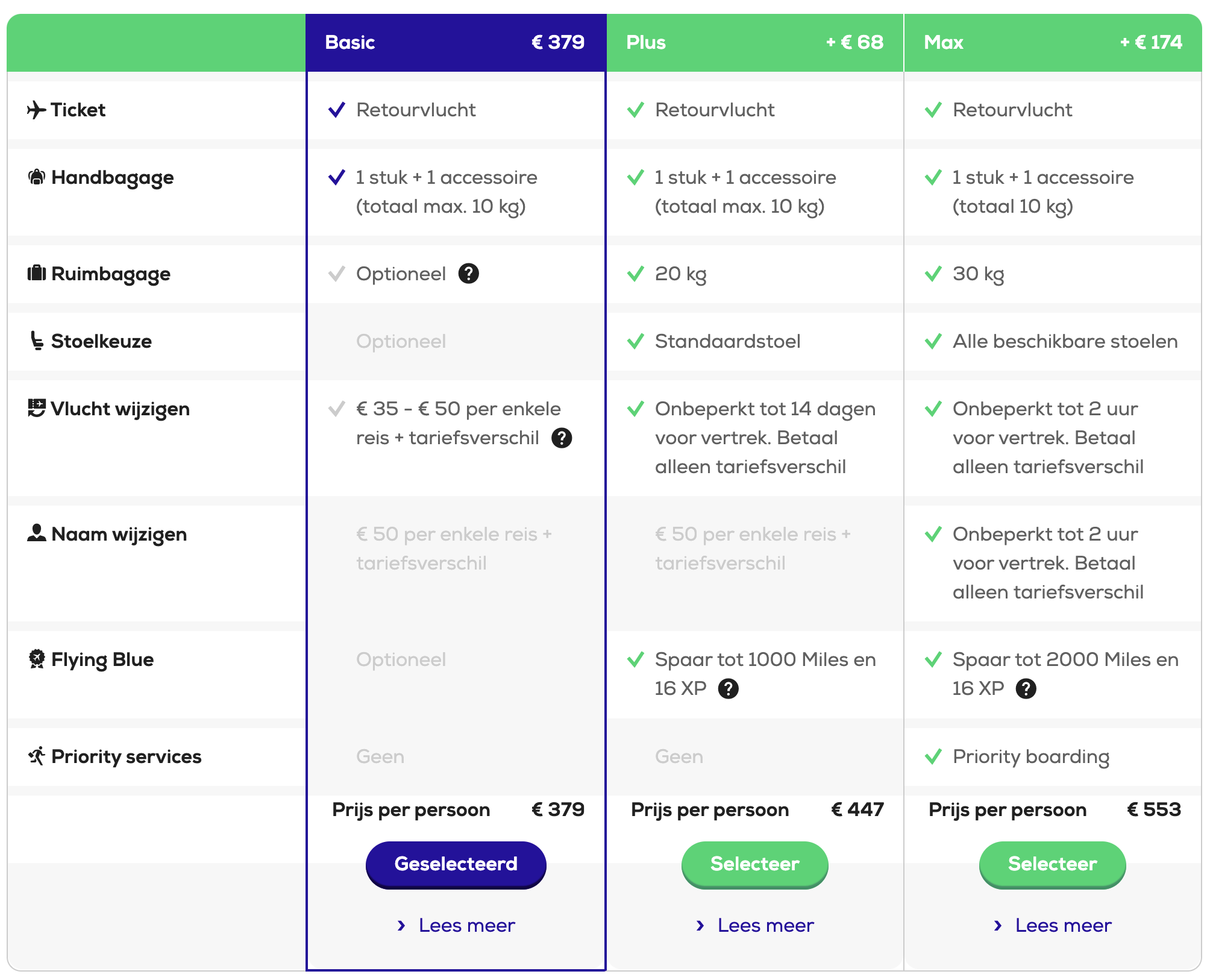Click the Stoelkeuze seat icon
This screenshot has width=1210, height=980.
coord(37,341)
